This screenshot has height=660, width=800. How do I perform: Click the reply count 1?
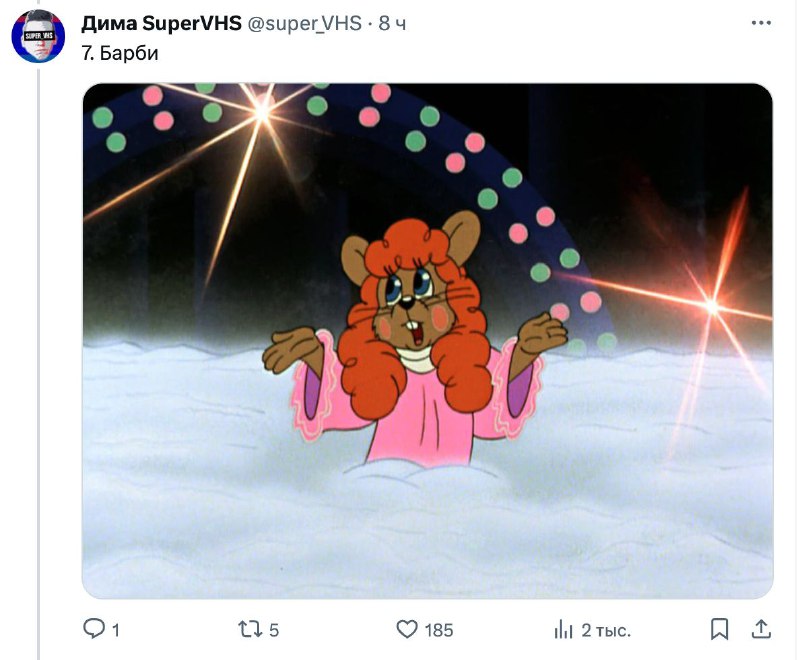(x=116, y=630)
